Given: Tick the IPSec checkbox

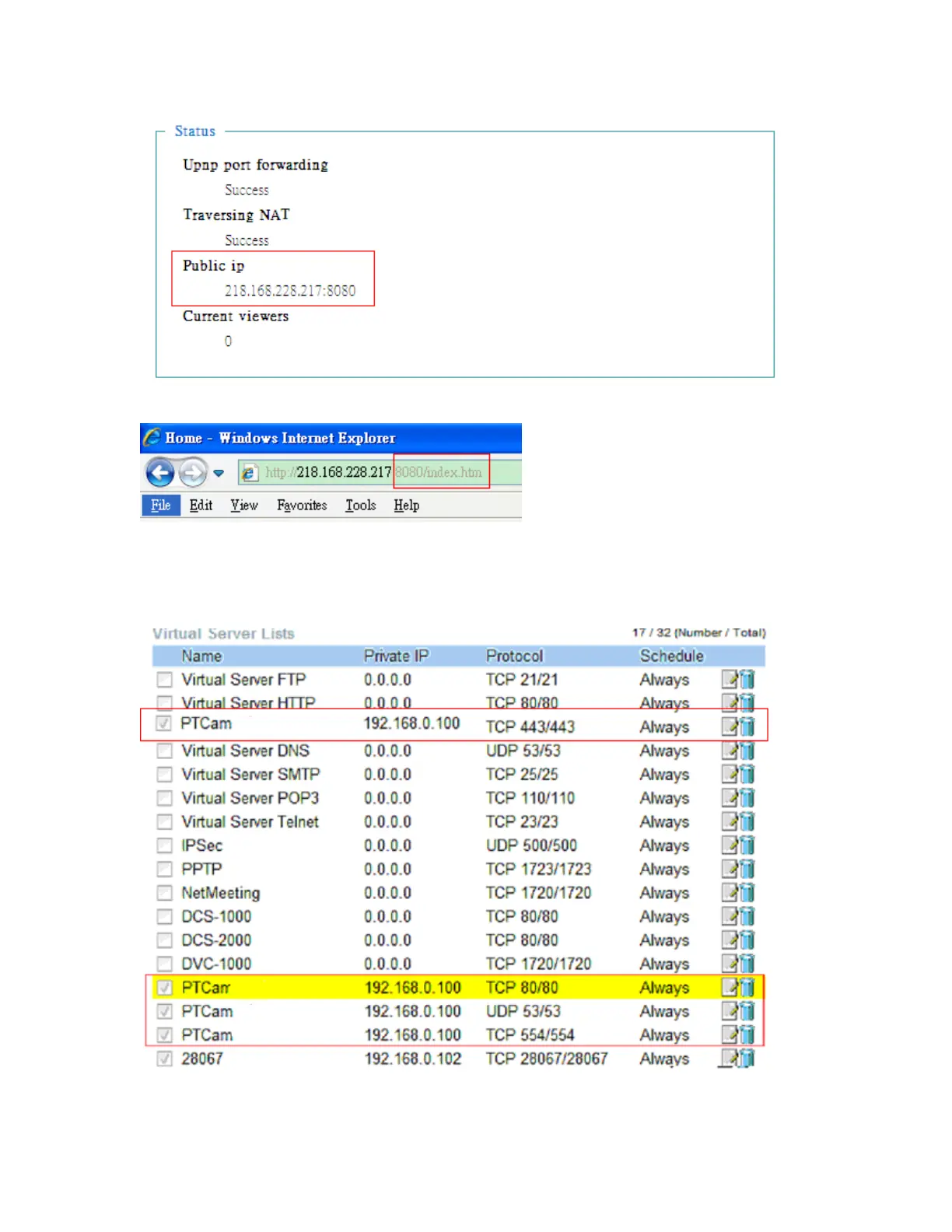Looking at the screenshot, I should click(164, 845).
